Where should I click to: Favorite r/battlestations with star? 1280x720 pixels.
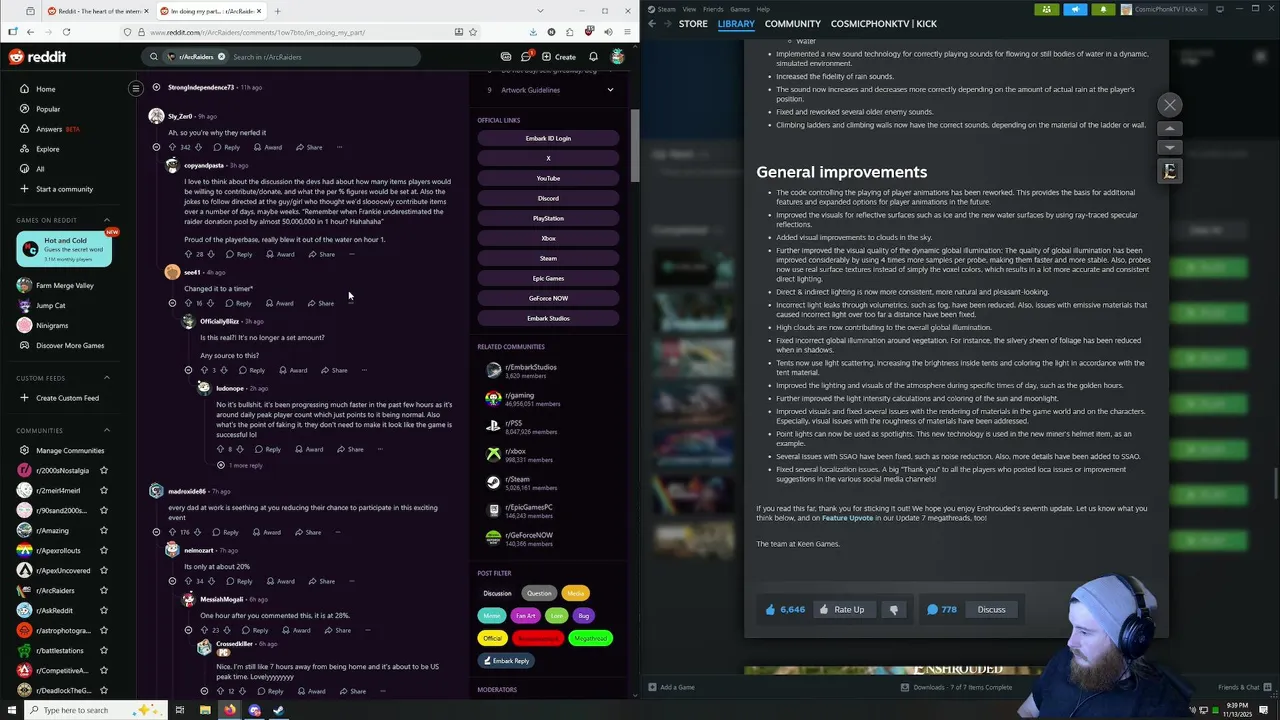click(103, 650)
